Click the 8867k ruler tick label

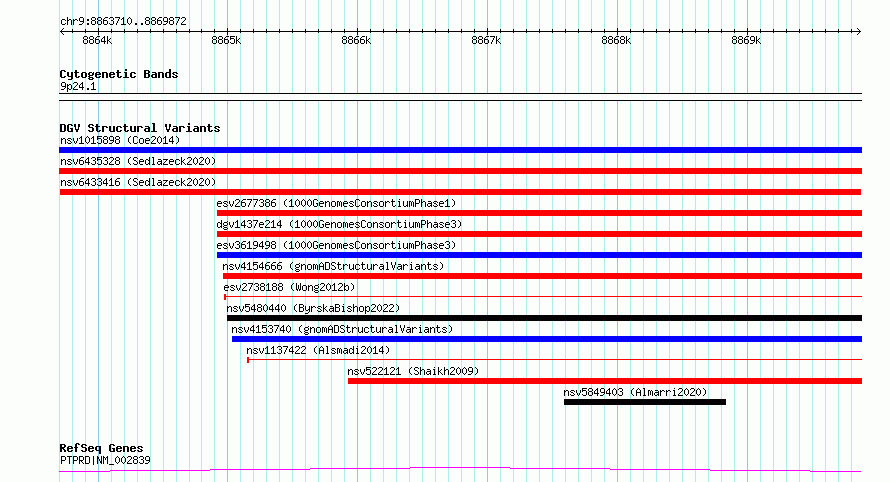coord(486,40)
